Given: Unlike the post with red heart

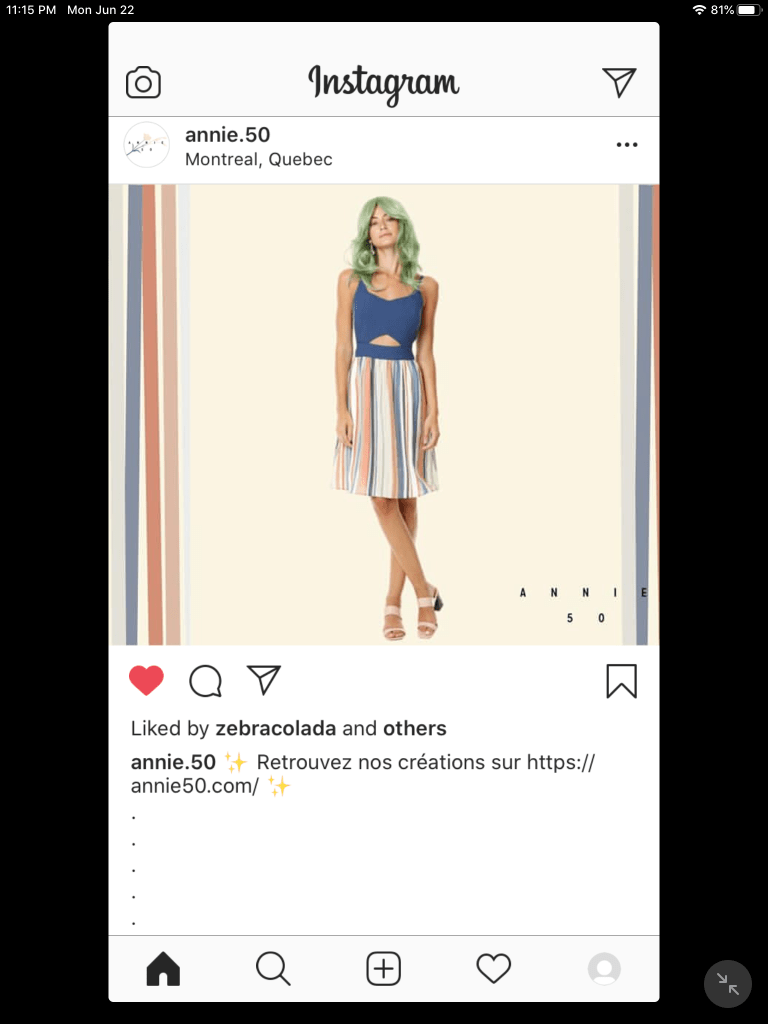Looking at the screenshot, I should pyautogui.click(x=146, y=680).
